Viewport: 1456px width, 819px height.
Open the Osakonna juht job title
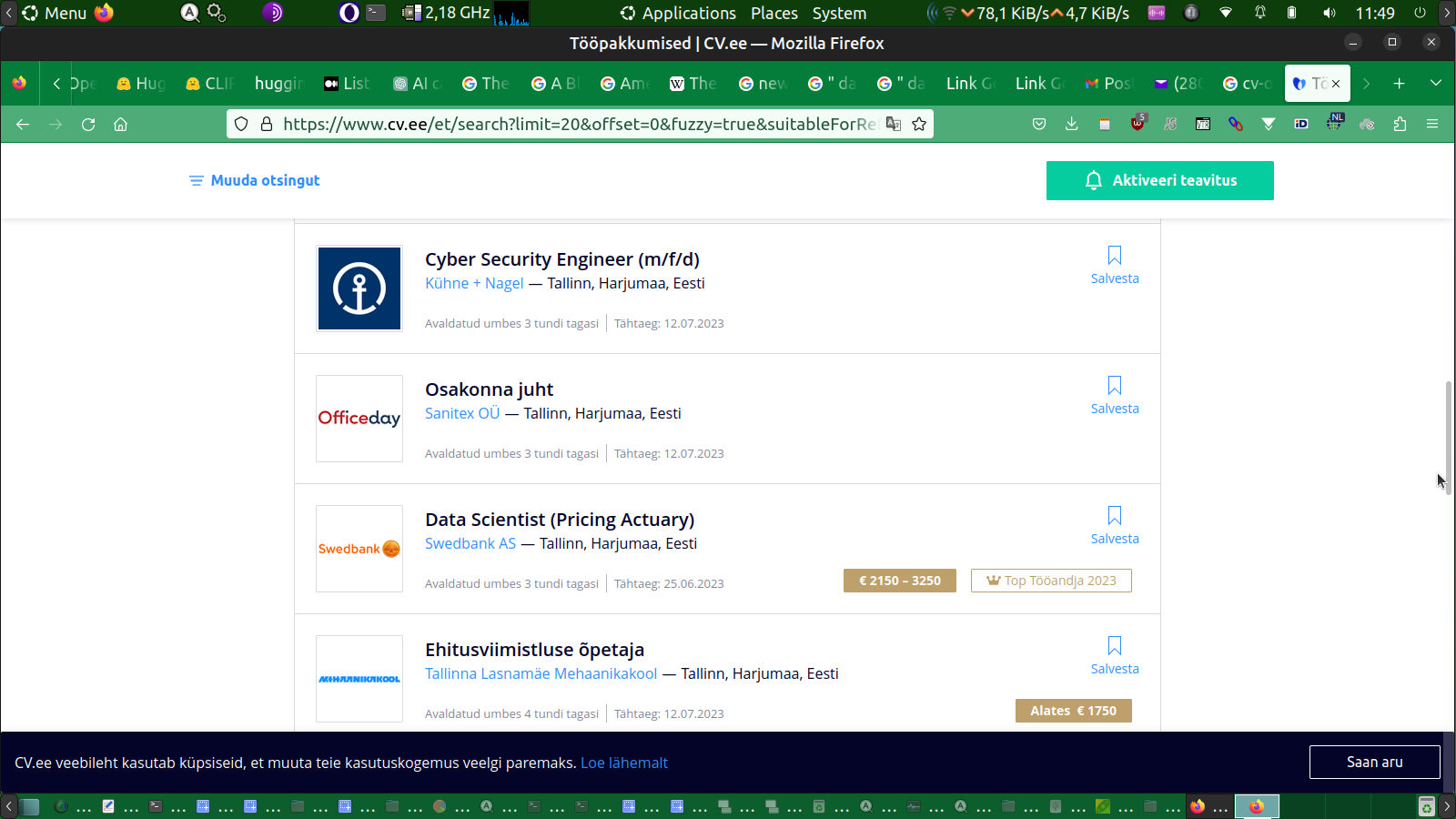click(x=489, y=389)
